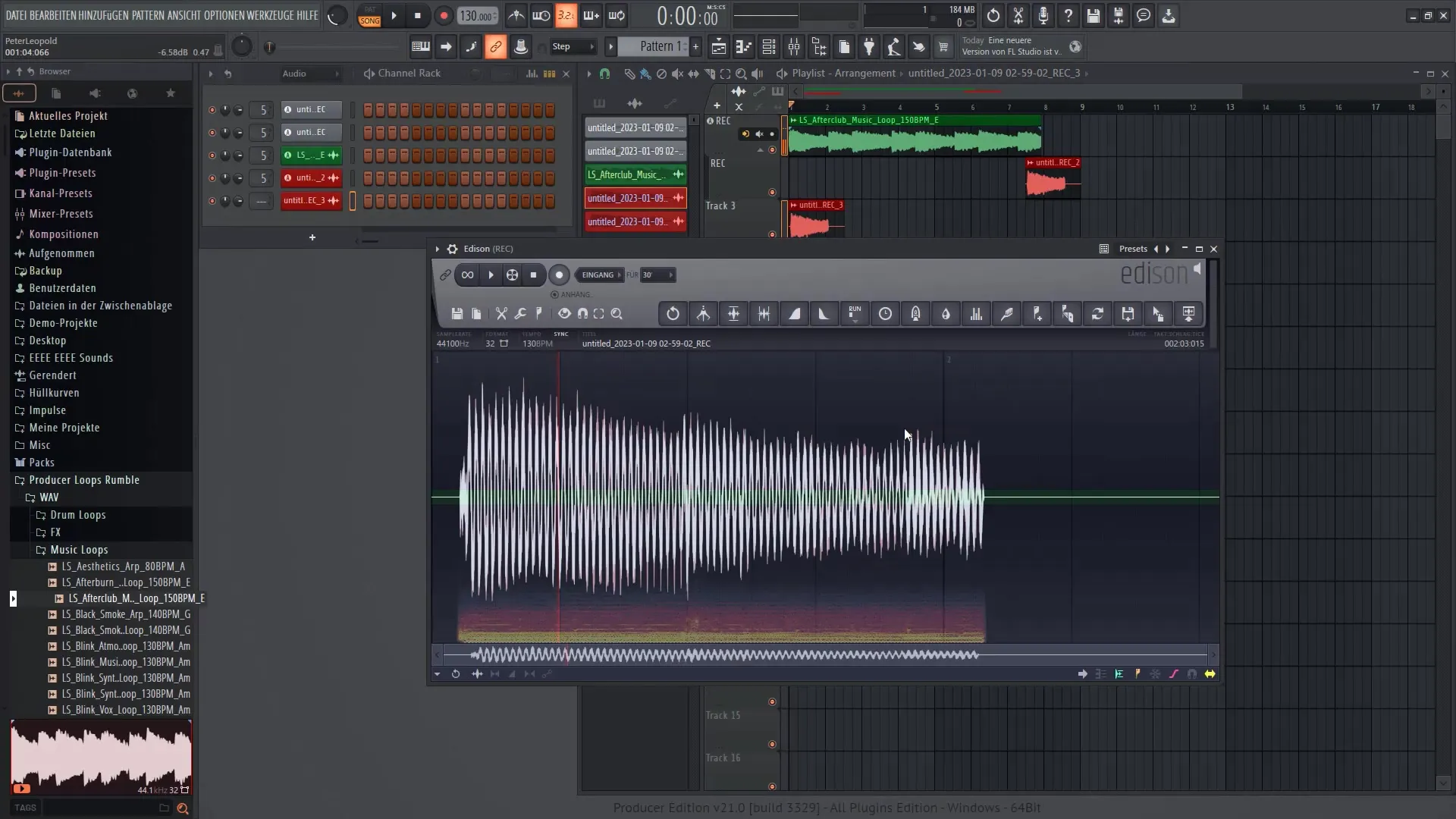1456x819 pixels.
Task: Click the metronome icon in top toolbar
Action: (x=516, y=16)
